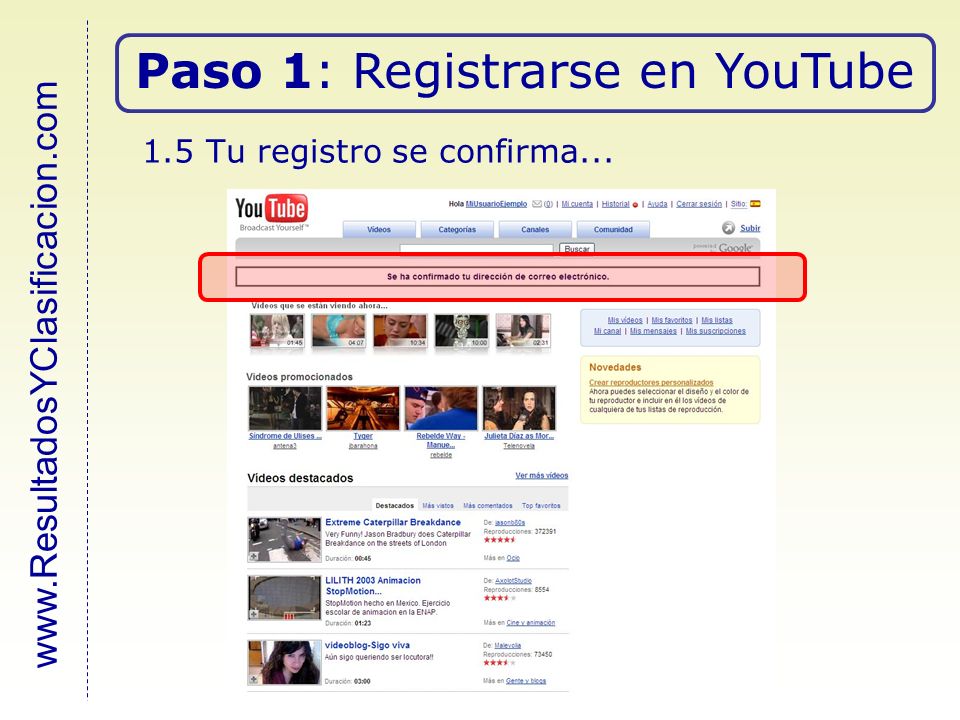Click the Tyger video title link
The image size is (960, 720).
click(363, 437)
